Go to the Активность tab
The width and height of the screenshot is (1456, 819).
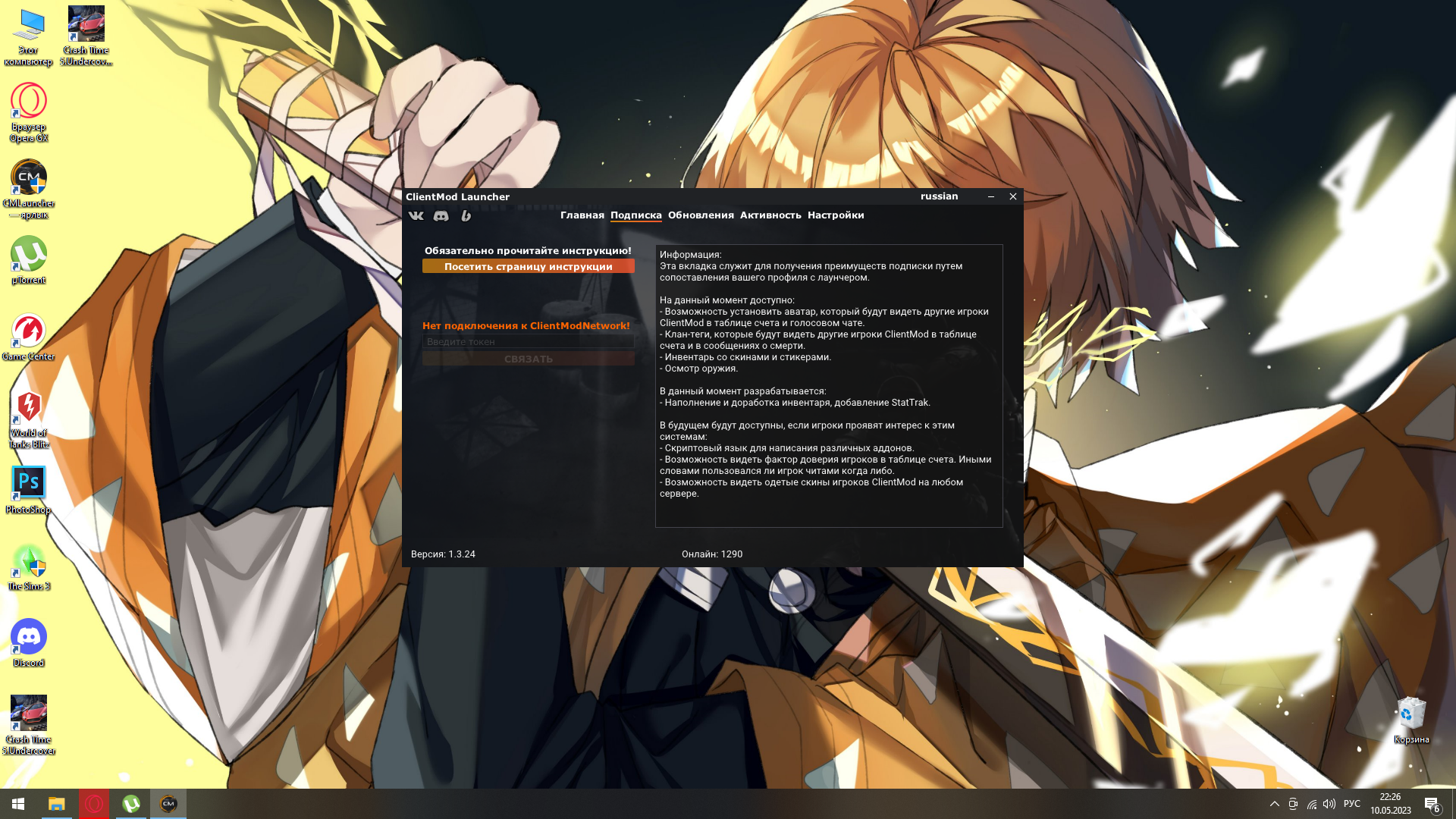(x=770, y=215)
